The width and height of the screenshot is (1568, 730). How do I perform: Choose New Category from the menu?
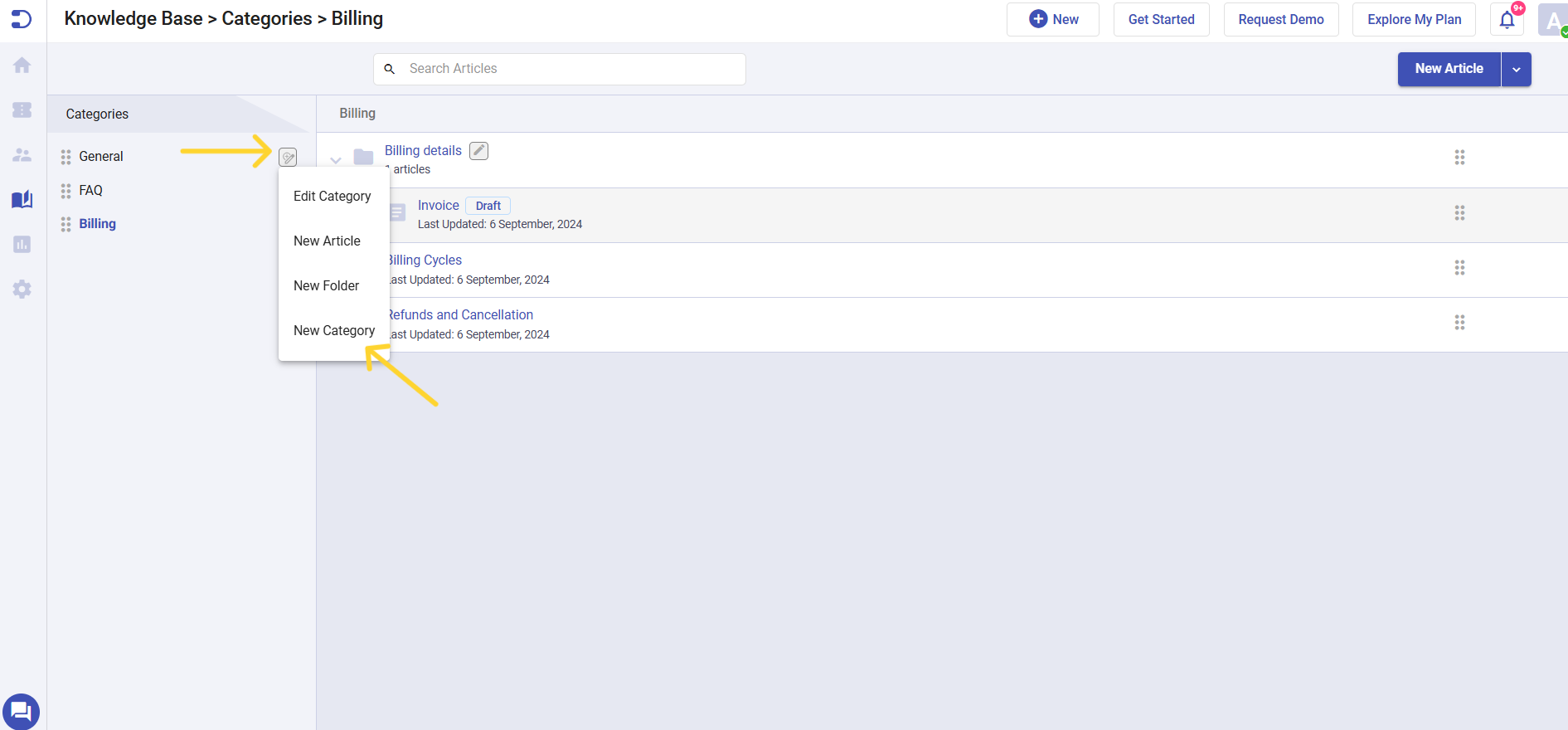coord(334,331)
